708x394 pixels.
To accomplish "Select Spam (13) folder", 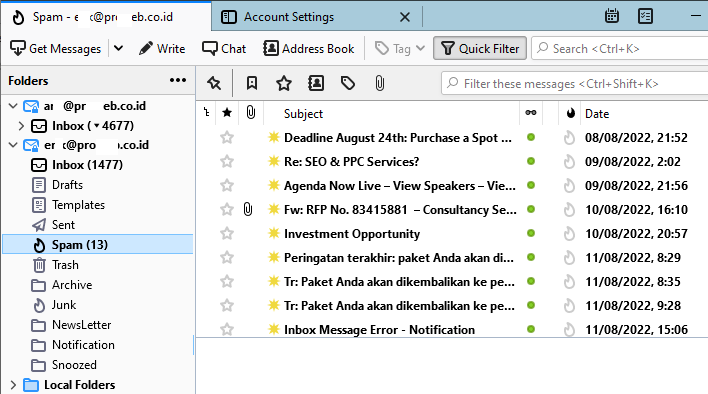I will (98, 245).
